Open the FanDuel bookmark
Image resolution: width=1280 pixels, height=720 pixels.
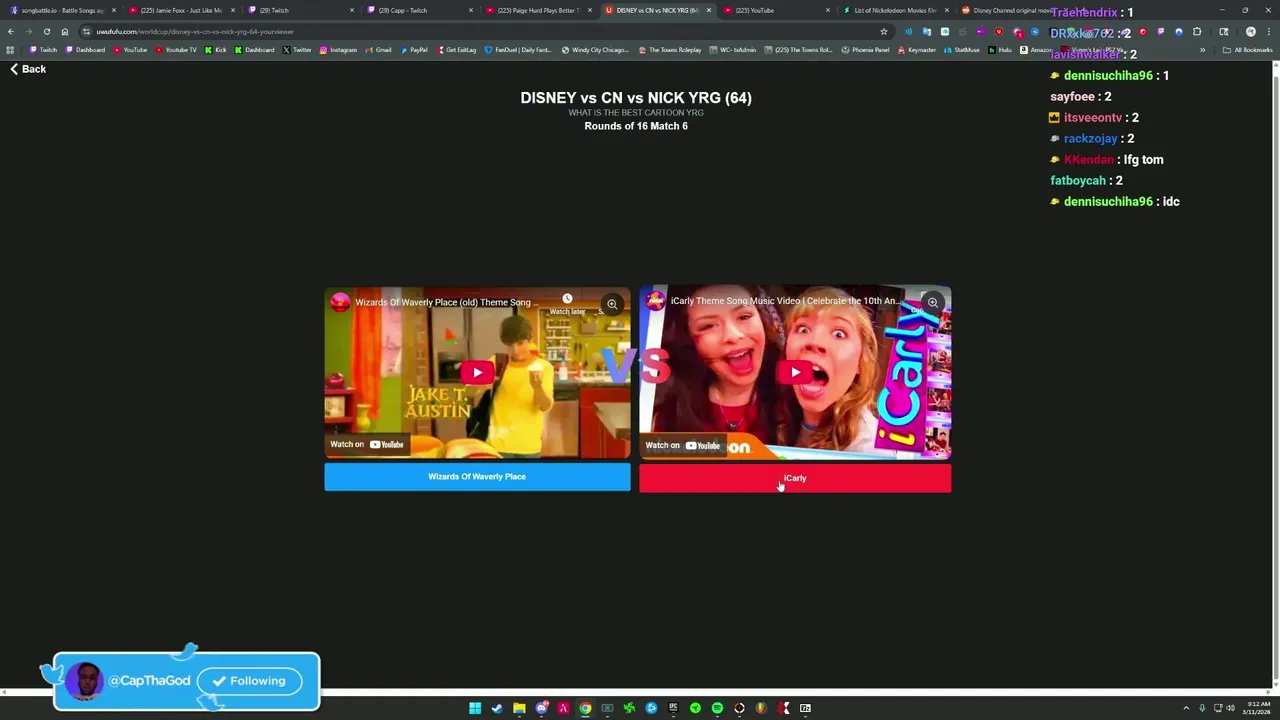coord(518,50)
